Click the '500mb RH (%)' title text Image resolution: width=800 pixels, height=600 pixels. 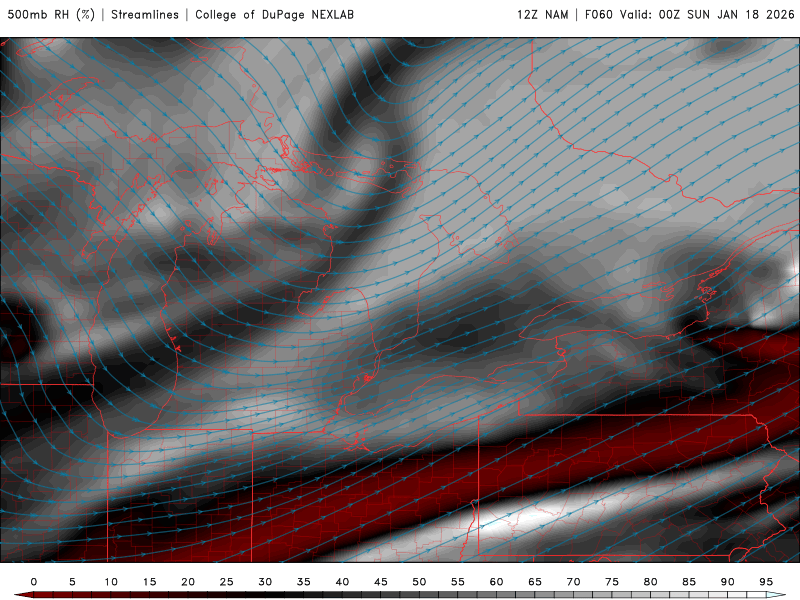tap(51, 15)
